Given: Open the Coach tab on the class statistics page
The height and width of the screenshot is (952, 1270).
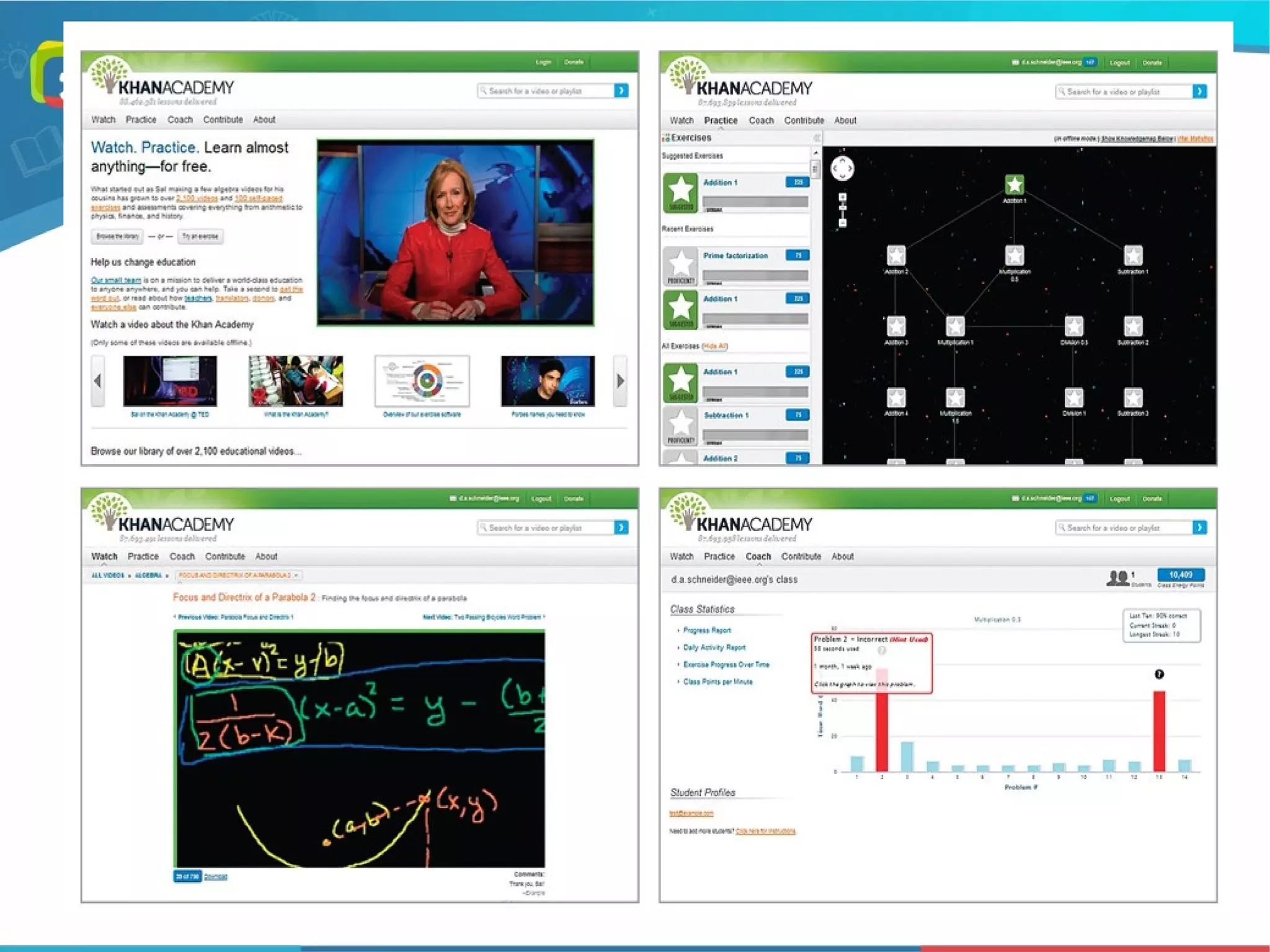Looking at the screenshot, I should (758, 556).
